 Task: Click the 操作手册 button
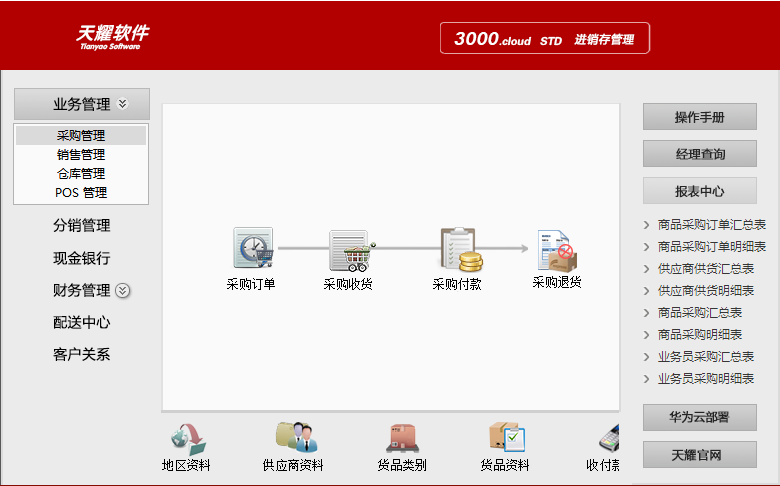[699, 117]
